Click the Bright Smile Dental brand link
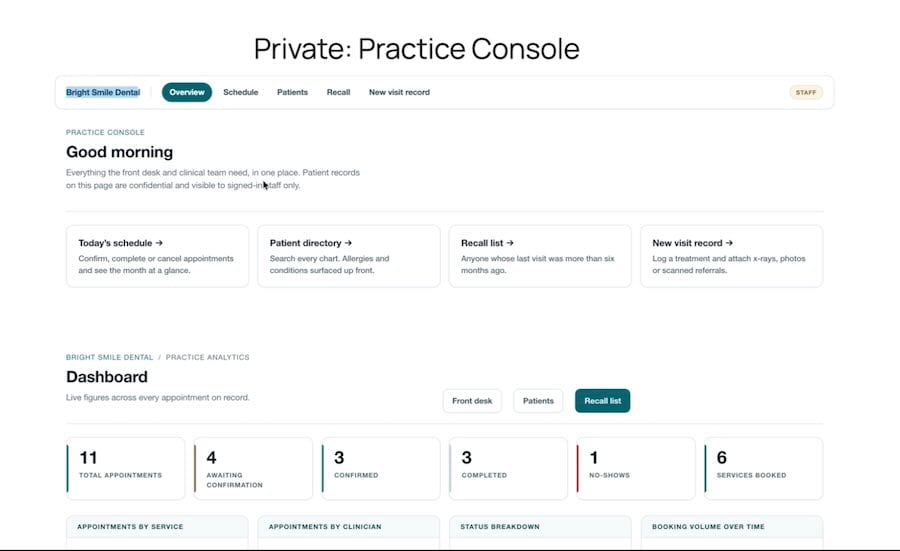 coord(103,92)
